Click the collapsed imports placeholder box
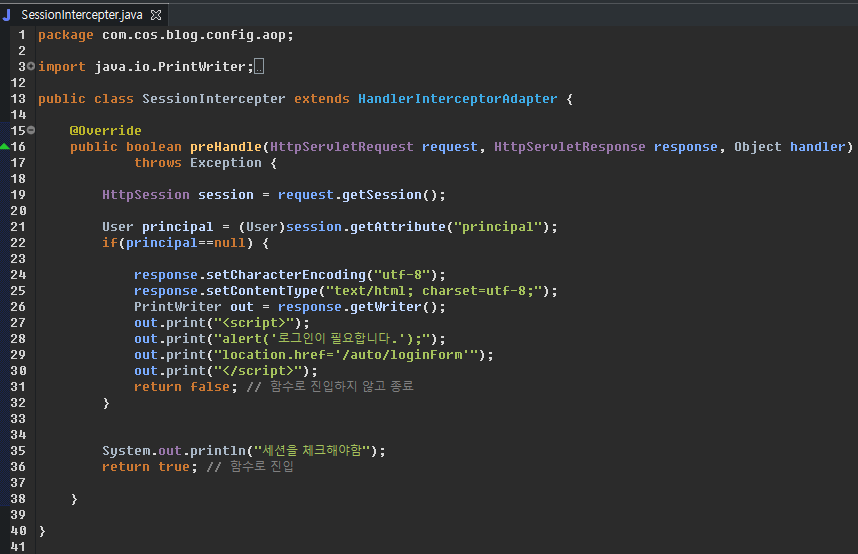Viewport: 858px width, 554px height. [259, 67]
